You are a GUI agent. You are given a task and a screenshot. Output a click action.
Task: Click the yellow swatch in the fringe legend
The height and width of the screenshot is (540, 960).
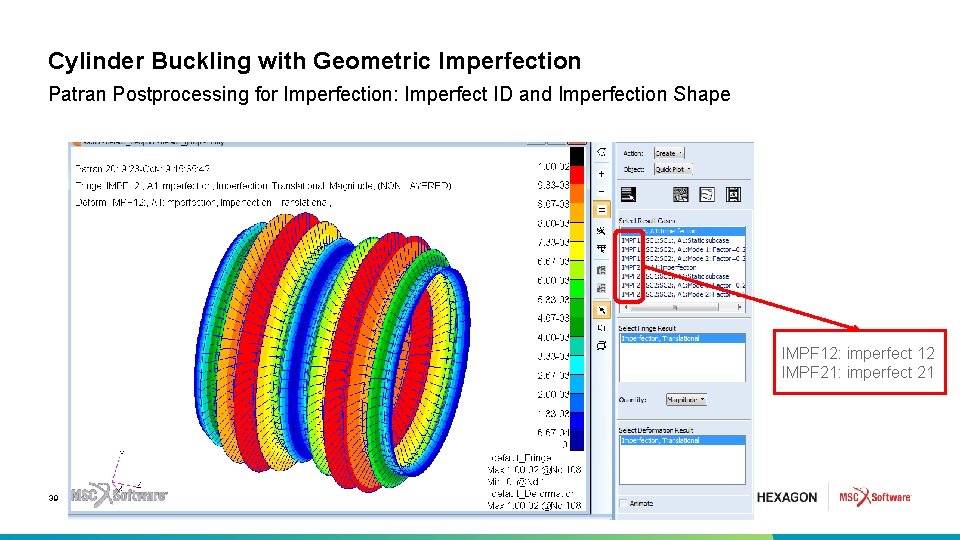click(x=577, y=251)
